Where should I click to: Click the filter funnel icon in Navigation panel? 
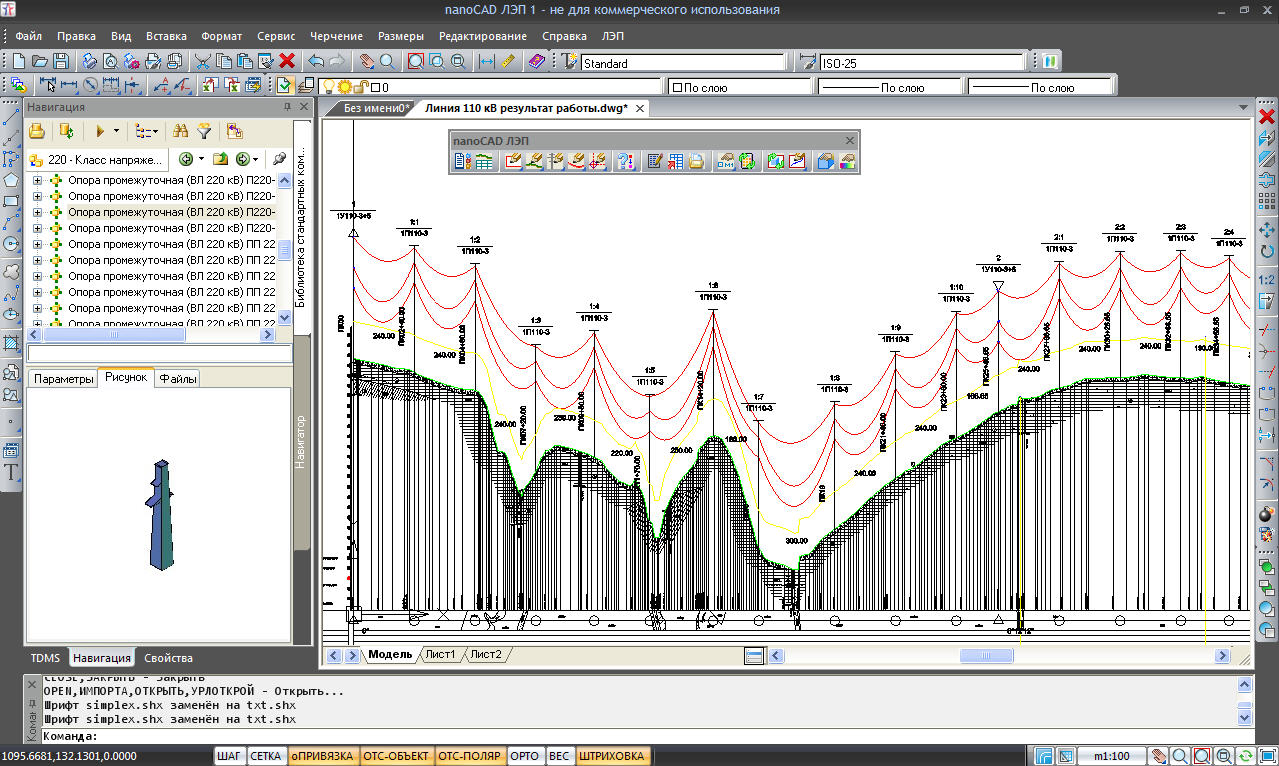pyautogui.click(x=204, y=131)
